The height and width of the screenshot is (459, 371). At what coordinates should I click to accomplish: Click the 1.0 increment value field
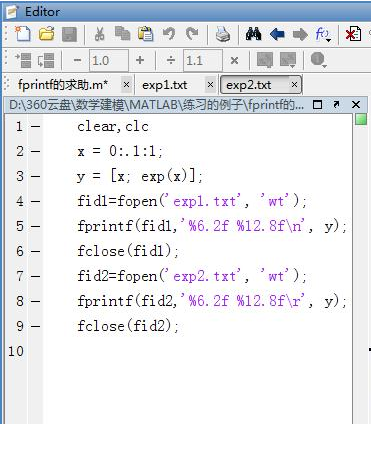click(x=109, y=60)
